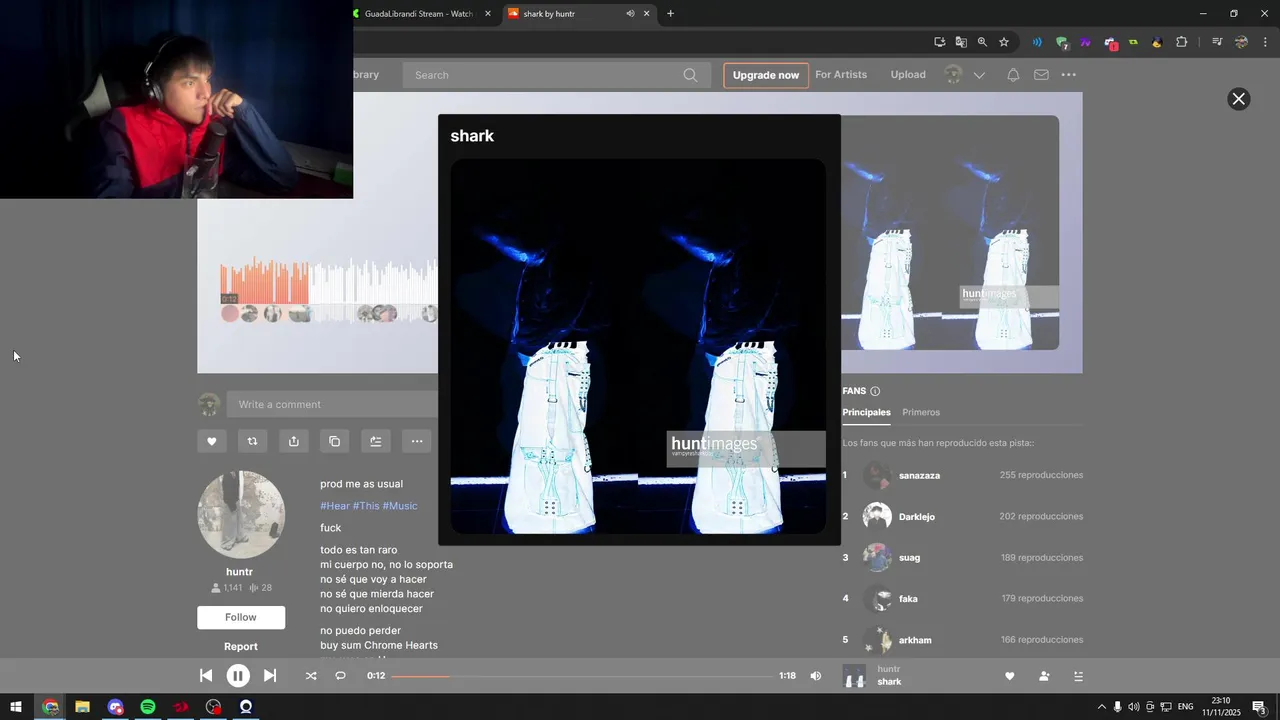Open the For Artists page

point(841,75)
